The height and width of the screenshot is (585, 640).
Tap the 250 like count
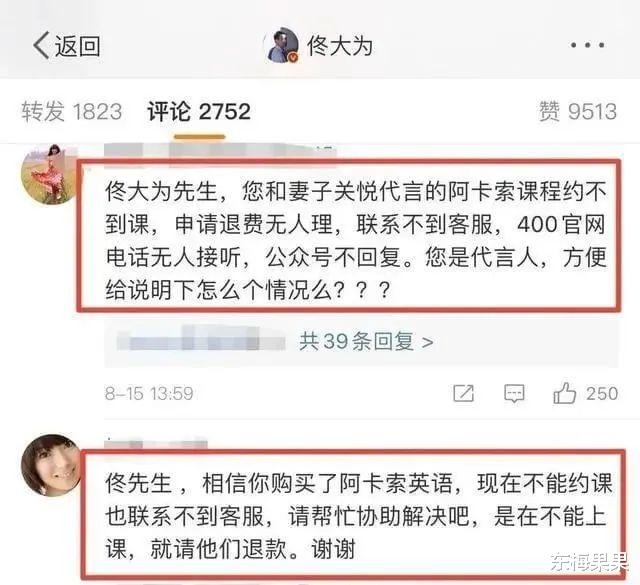(602, 394)
